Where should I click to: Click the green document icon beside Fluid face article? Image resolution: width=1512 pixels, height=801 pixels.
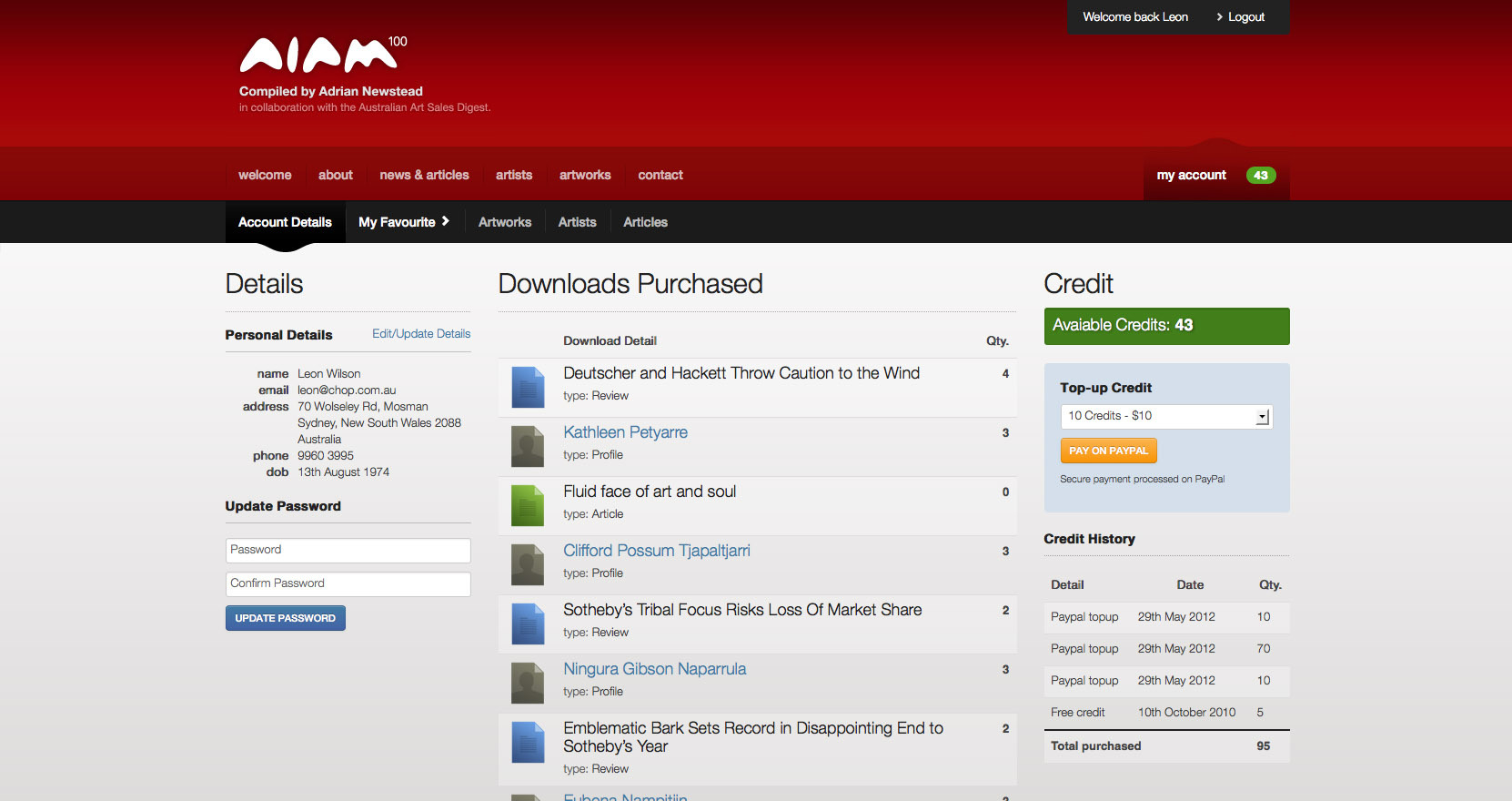[x=528, y=505]
